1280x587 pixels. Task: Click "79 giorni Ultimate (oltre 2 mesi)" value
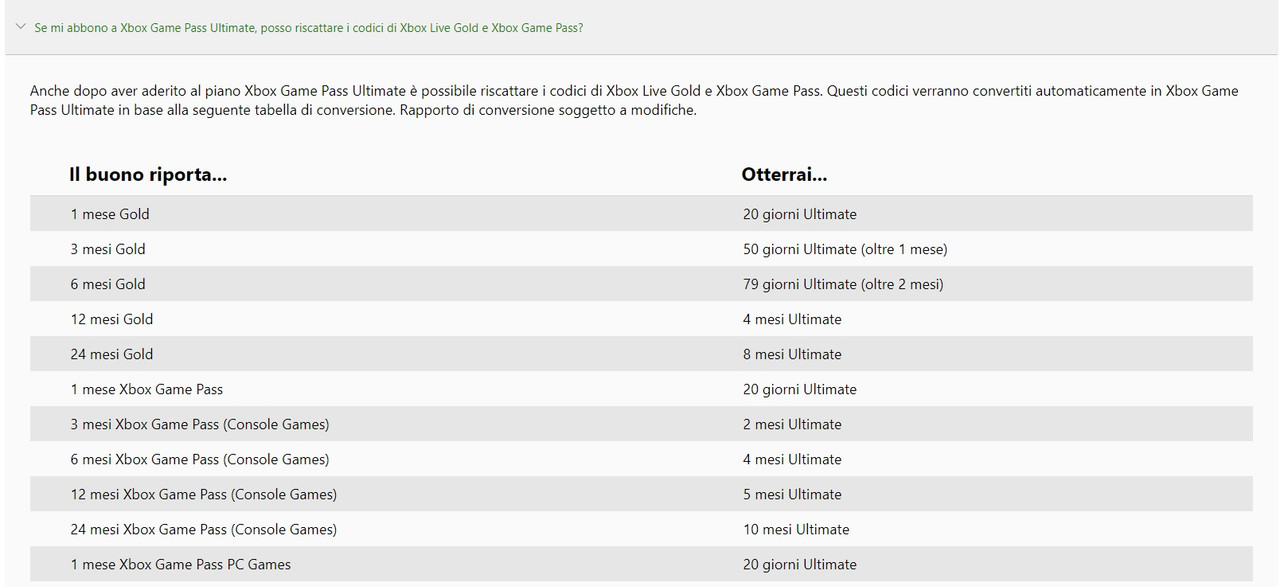[843, 284]
